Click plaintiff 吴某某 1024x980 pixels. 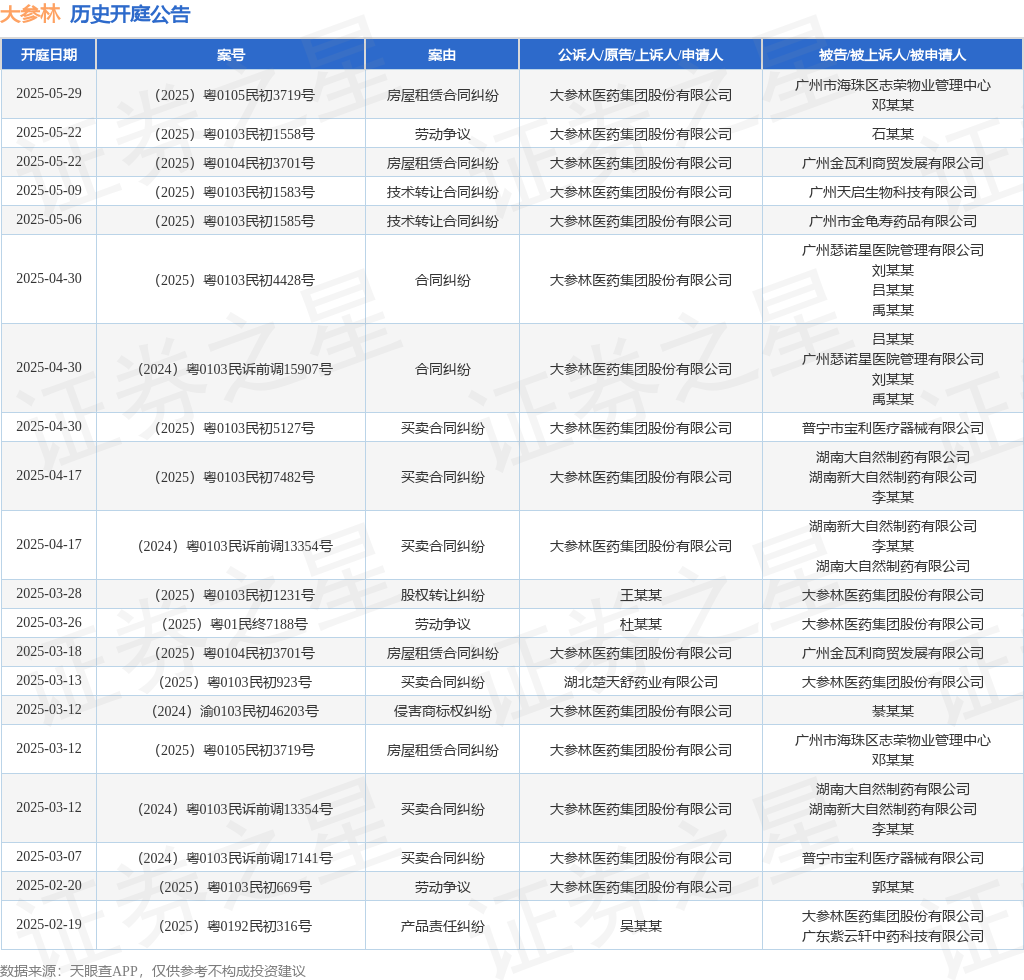coord(641,926)
